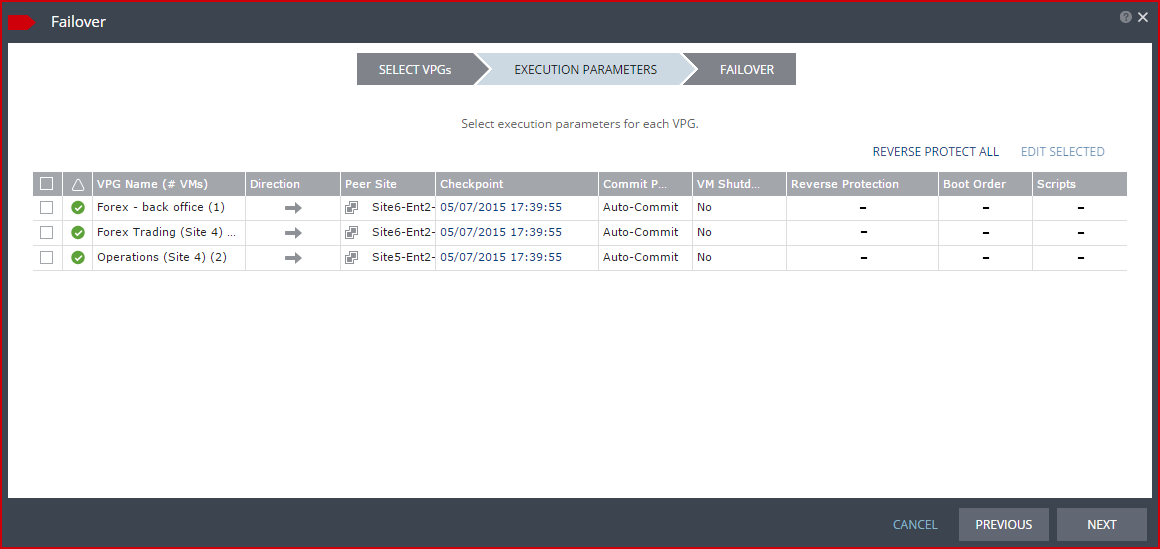Click the CANCEL button
The height and width of the screenshot is (549, 1160).
[x=915, y=525]
